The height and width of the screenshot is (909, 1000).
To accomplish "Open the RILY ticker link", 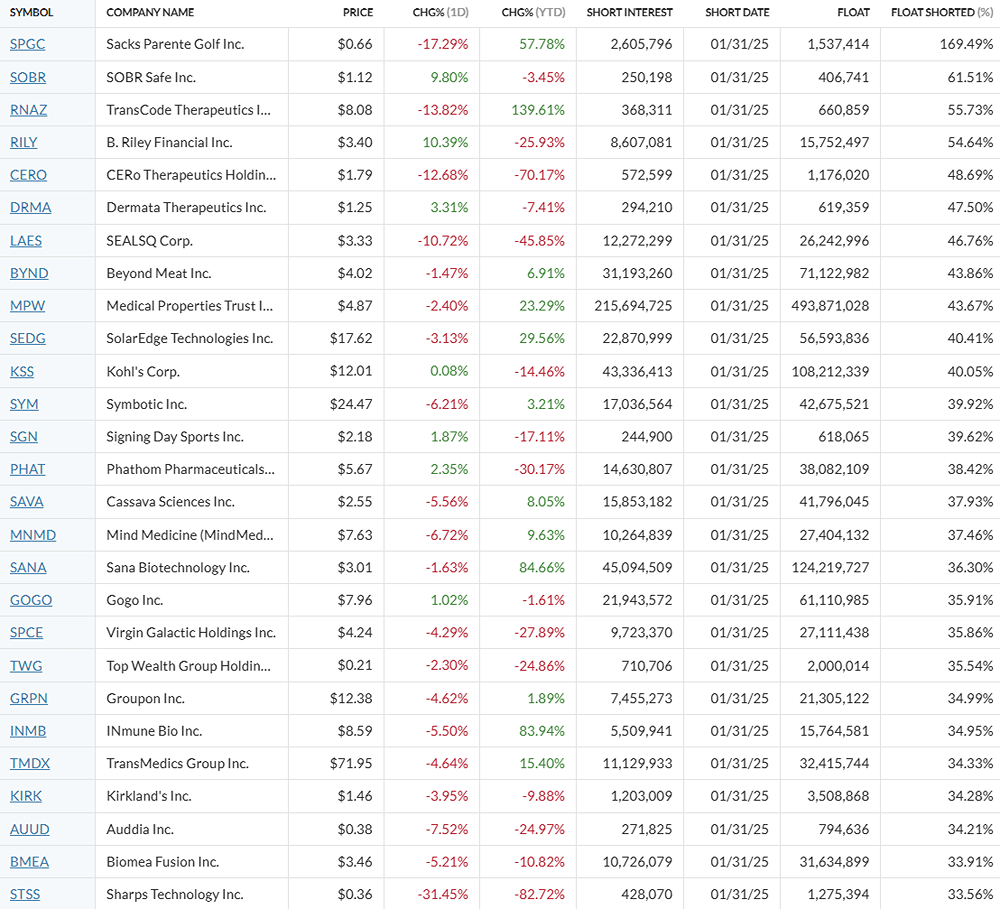I will tap(24, 142).
